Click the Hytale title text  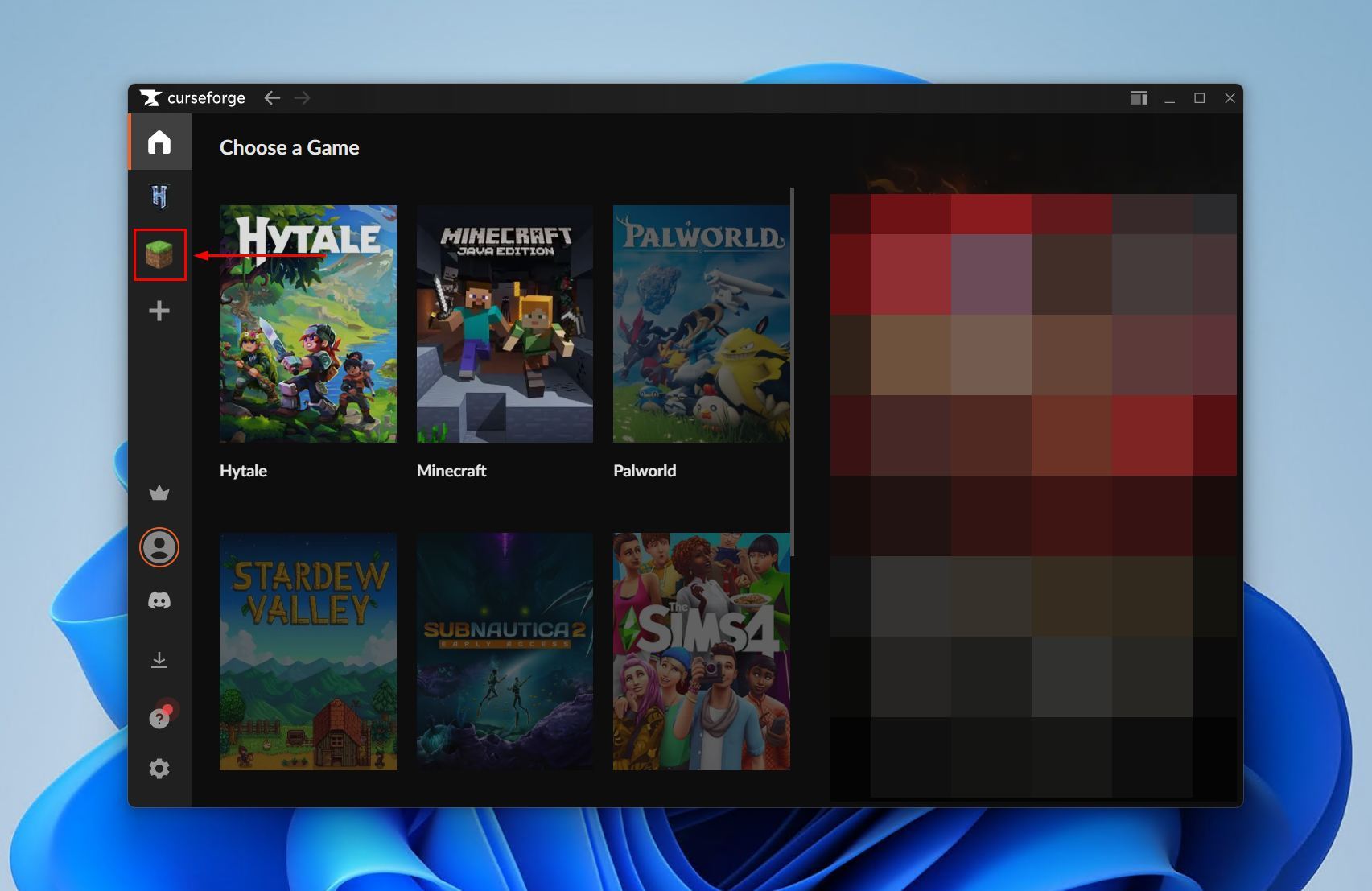coord(243,471)
